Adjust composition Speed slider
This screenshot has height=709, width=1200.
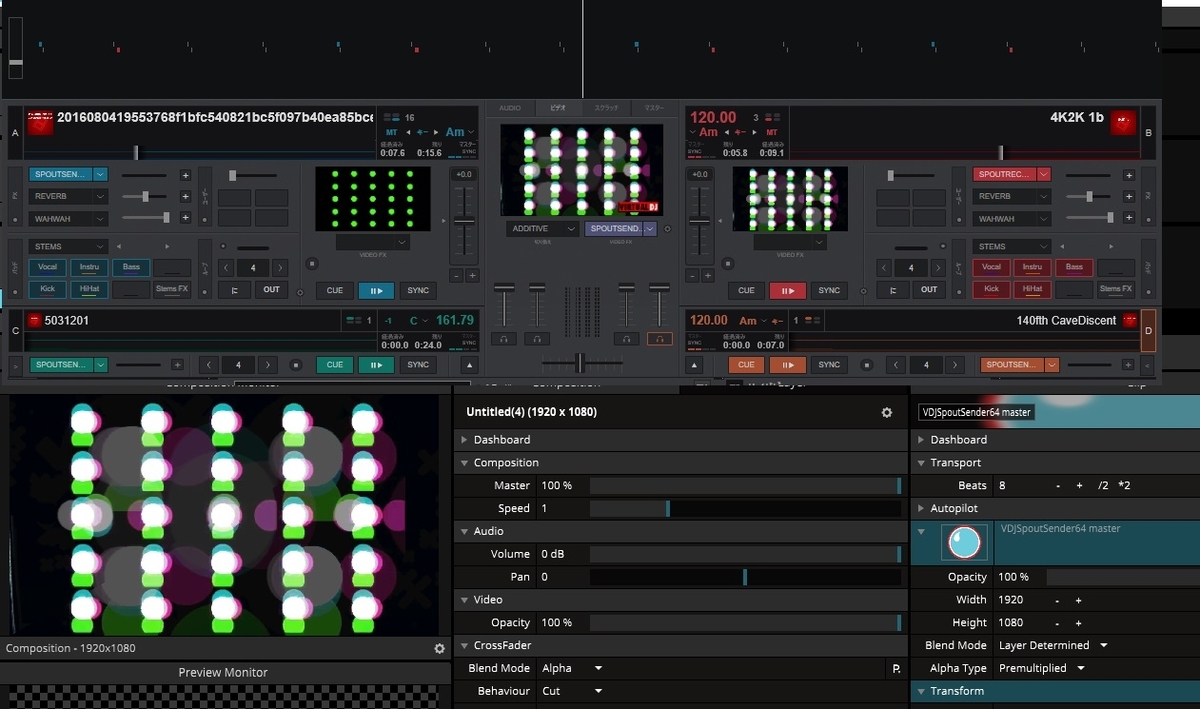[x=746, y=508]
